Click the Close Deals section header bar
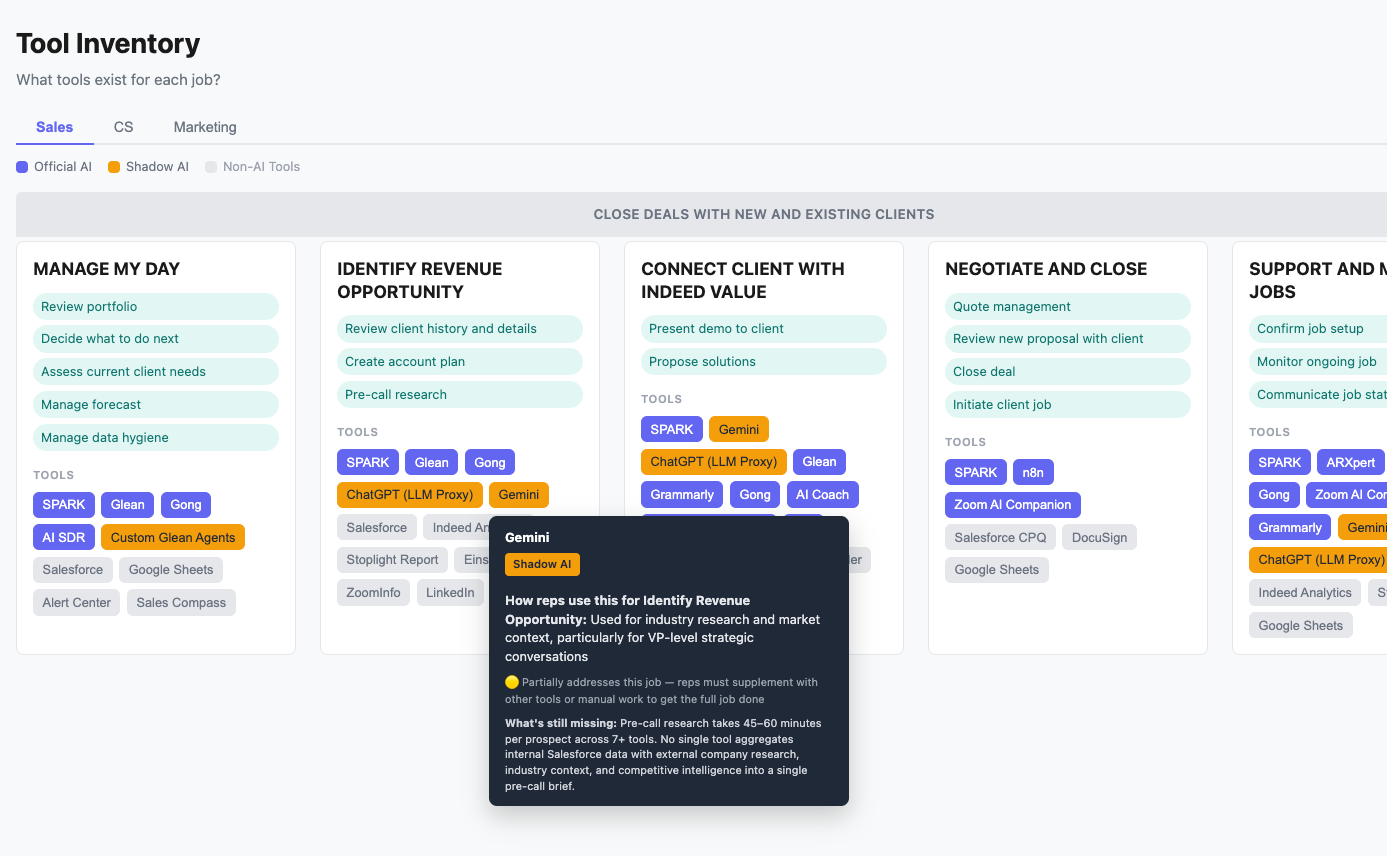The width and height of the screenshot is (1387, 856). pyautogui.click(x=702, y=214)
